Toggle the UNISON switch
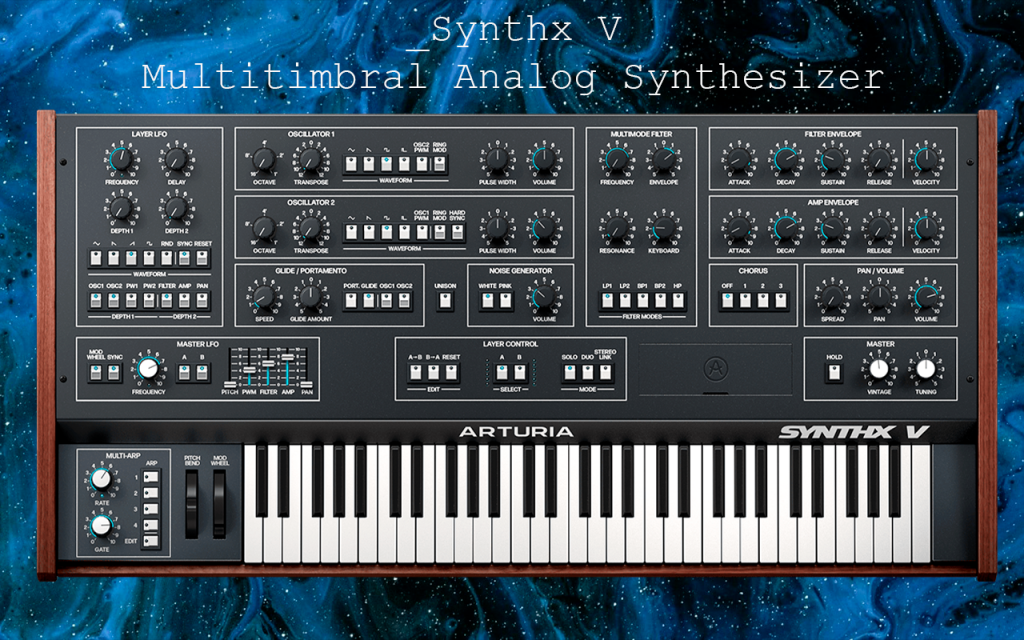 pos(445,300)
